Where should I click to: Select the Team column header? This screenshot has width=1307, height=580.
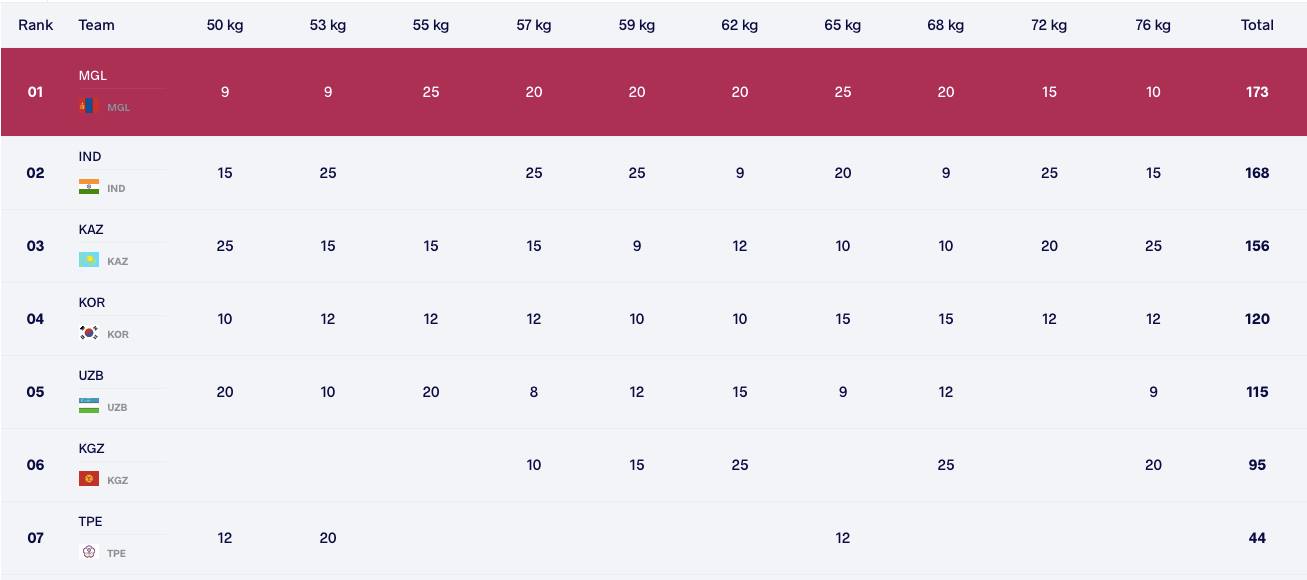click(97, 25)
